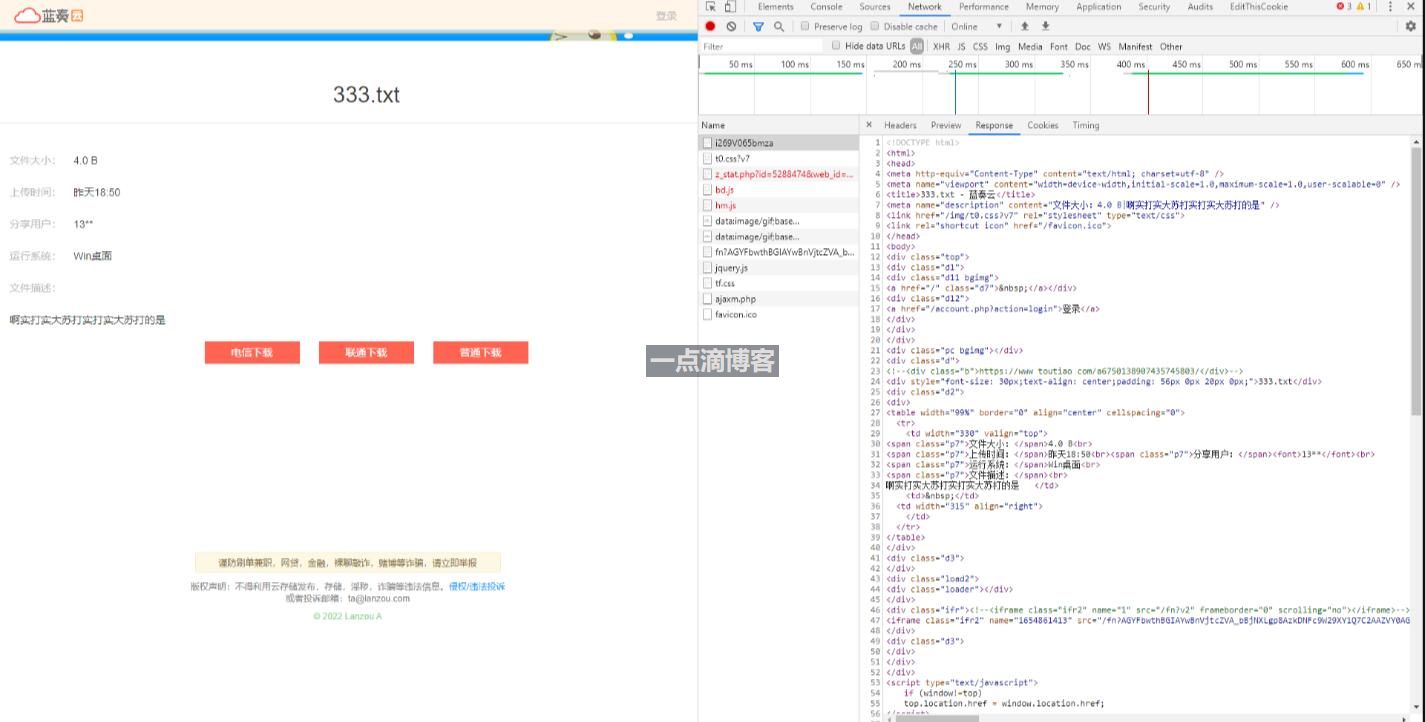
Task: Open the Security panel
Action: (x=1154, y=6)
